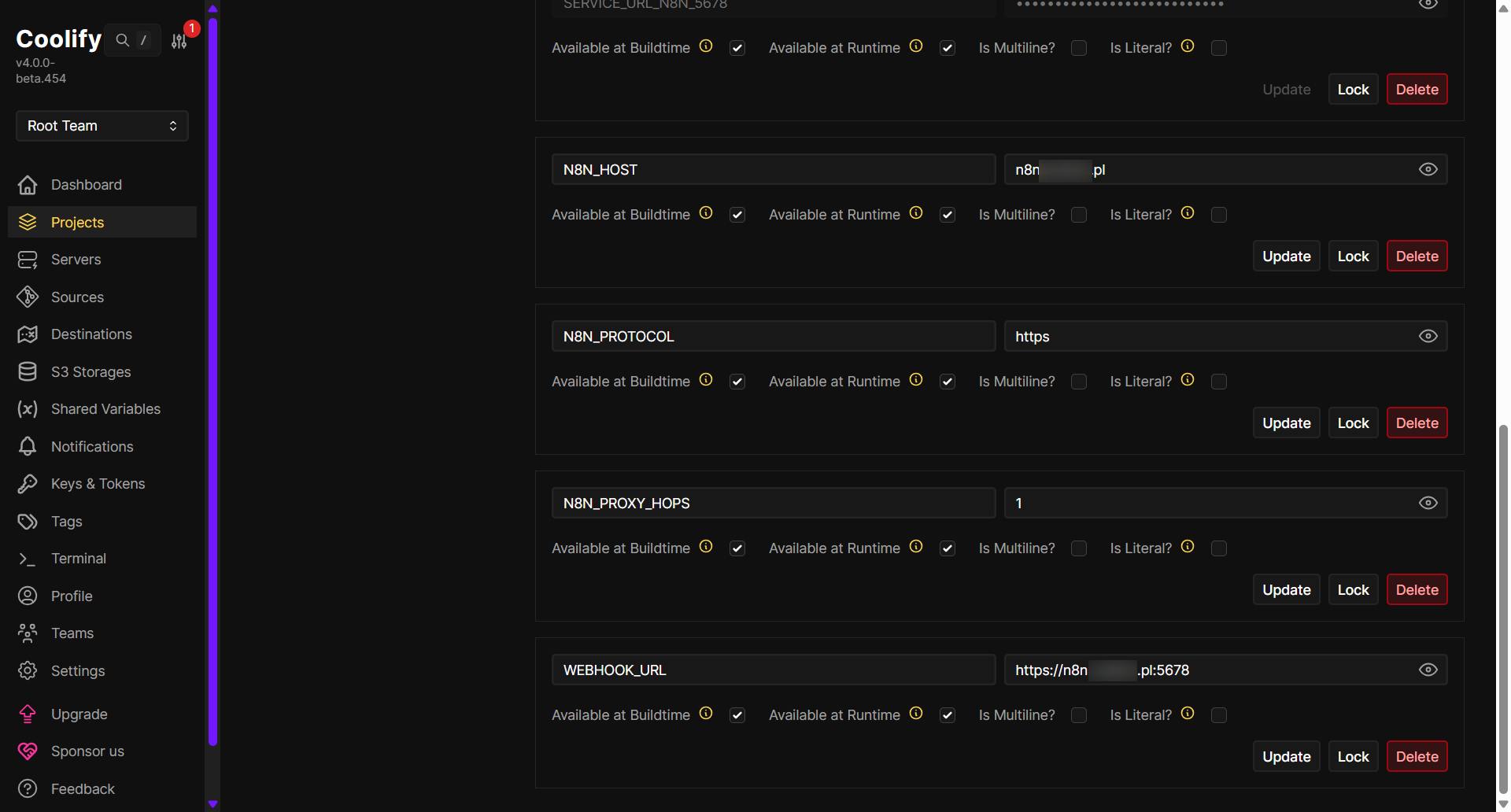Click the Coolify logo text

[59, 39]
